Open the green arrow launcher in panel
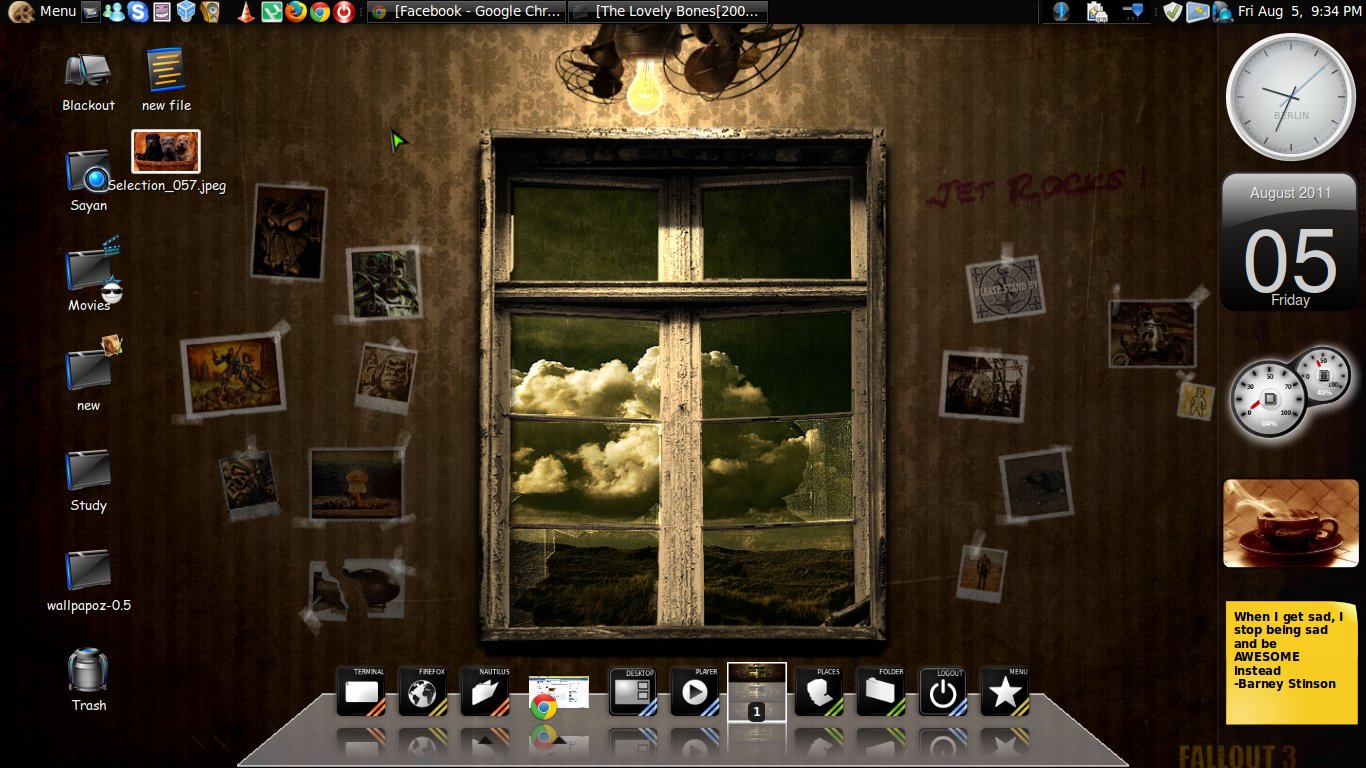The width and height of the screenshot is (1366, 768). pos(270,12)
